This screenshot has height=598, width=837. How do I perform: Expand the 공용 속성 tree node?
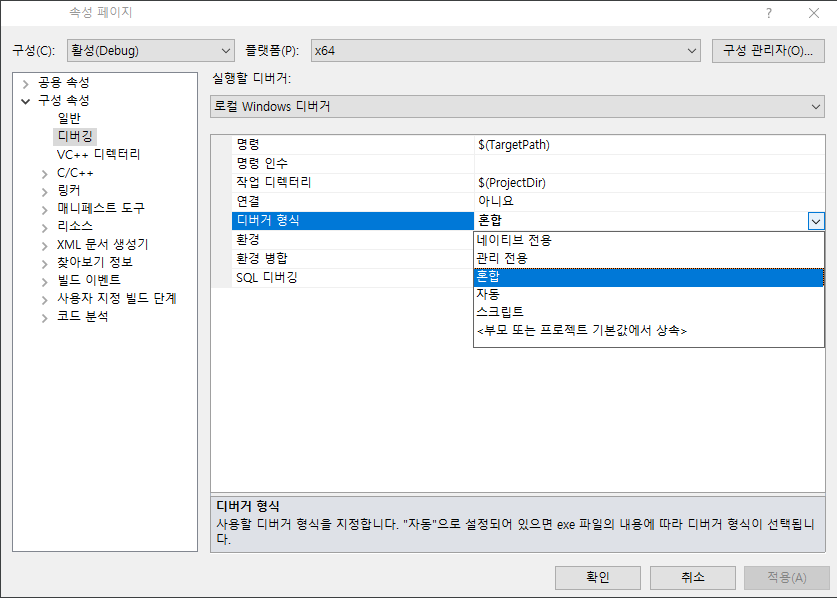tap(26, 83)
